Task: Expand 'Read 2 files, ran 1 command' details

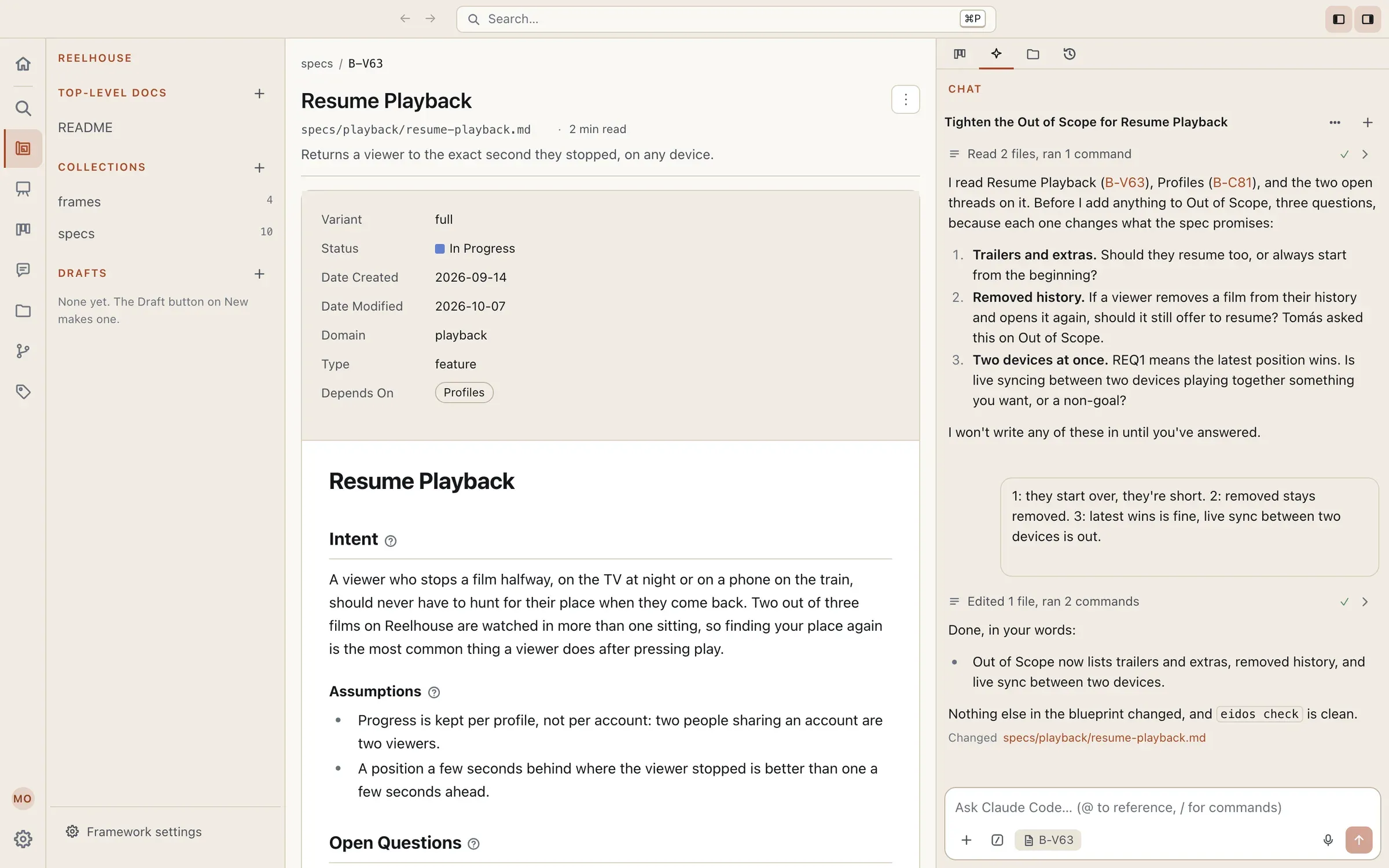Action: point(1365,154)
